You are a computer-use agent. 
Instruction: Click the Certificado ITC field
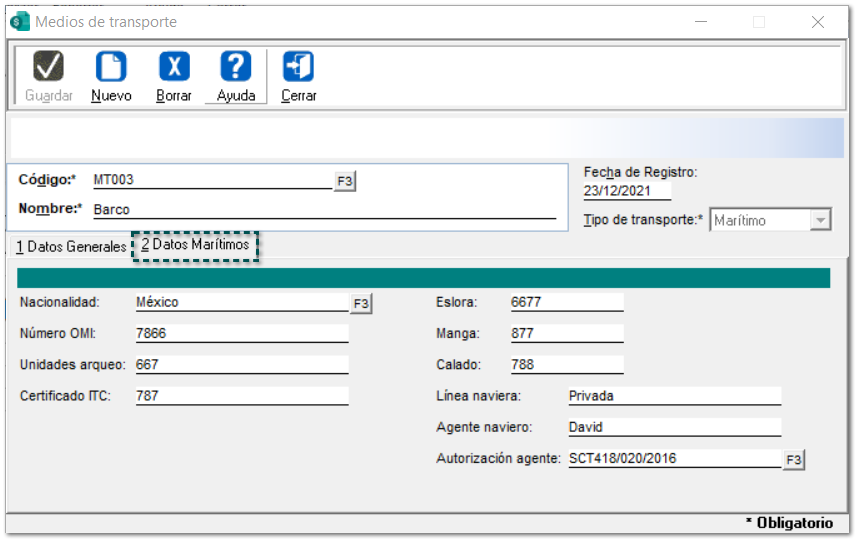point(241,396)
